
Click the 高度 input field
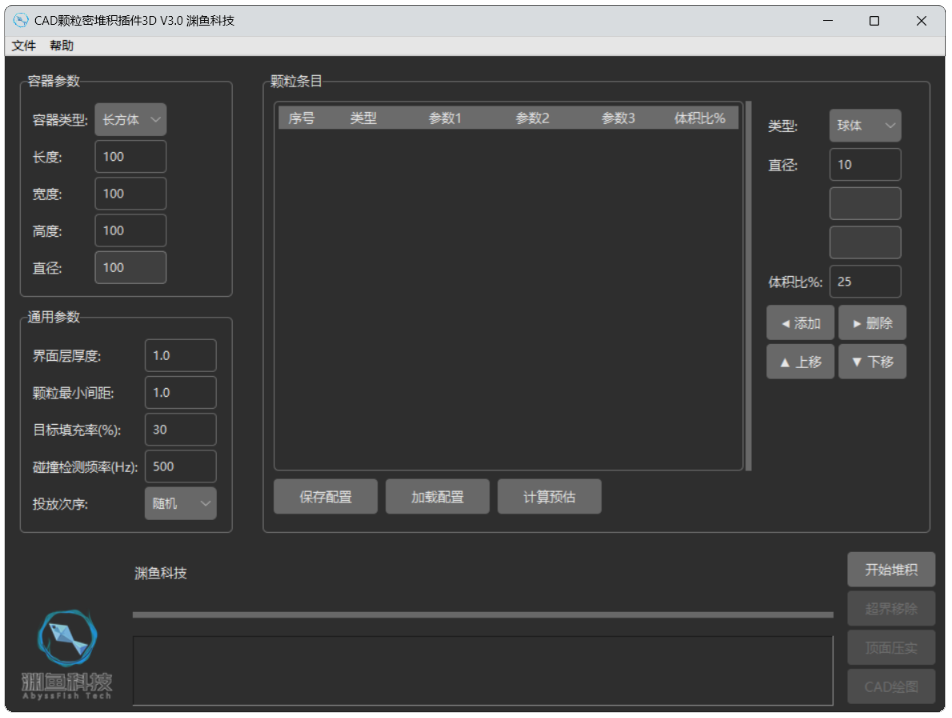click(x=131, y=231)
